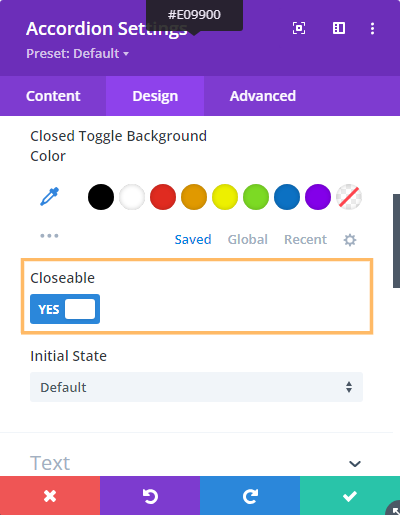The image size is (400, 515).
Task: Save changes with green checkmark
Action: pos(350,496)
